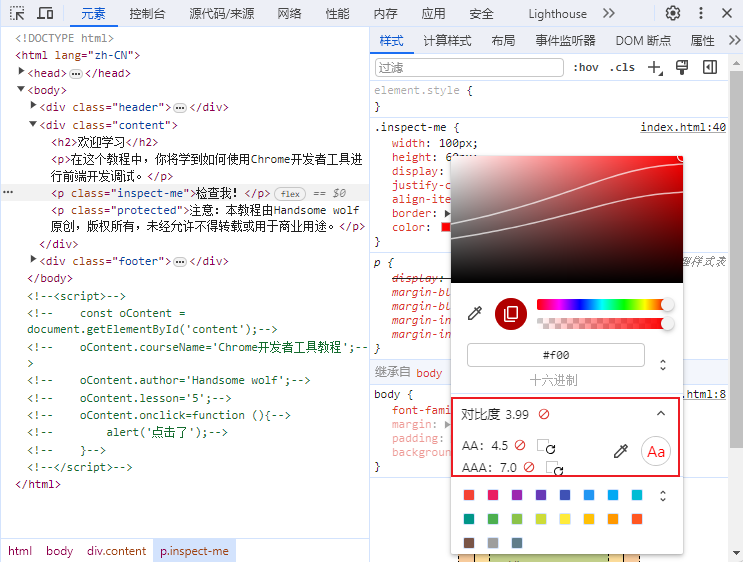Select the h2 欢迎学习 element row
The height and width of the screenshot is (562, 743).
tap(185, 142)
